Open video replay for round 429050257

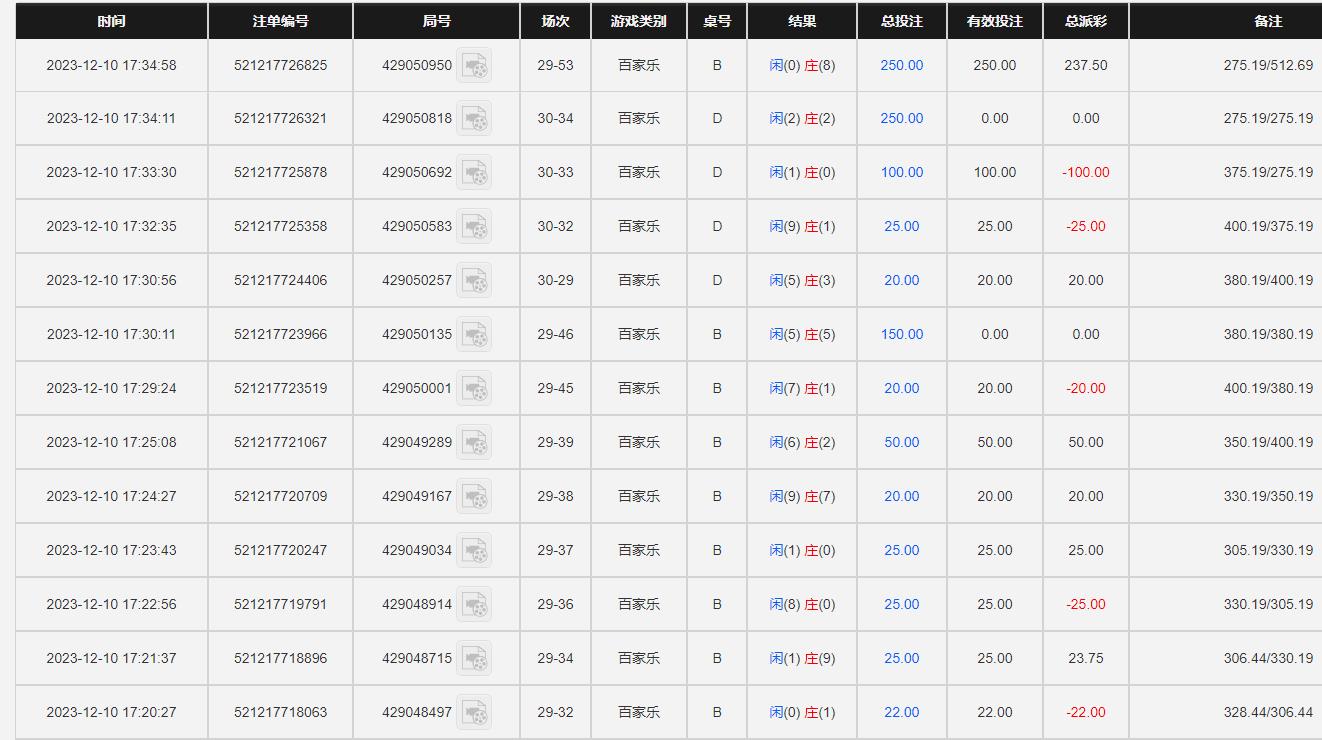[474, 281]
